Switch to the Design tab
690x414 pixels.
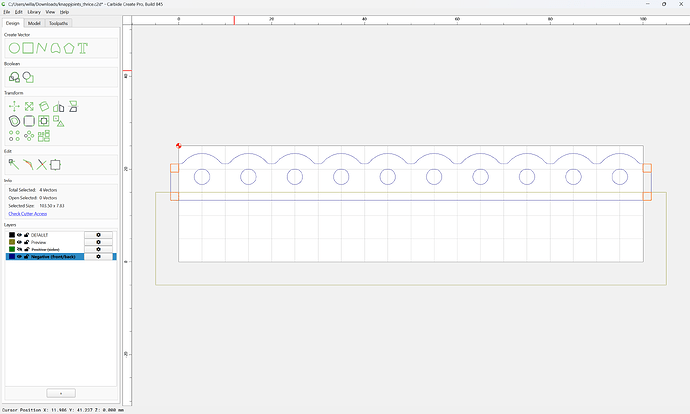coord(13,23)
